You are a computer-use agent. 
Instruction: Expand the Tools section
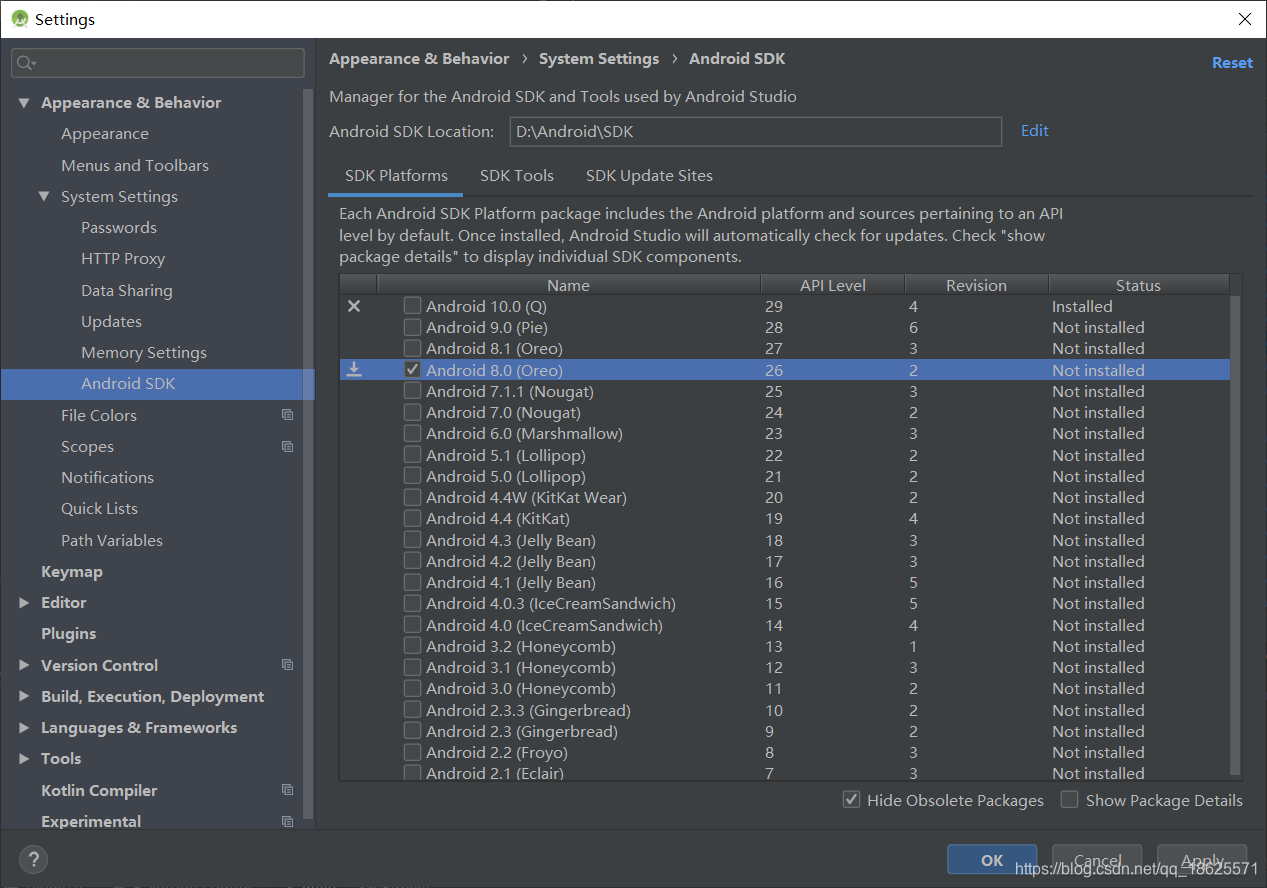pyautogui.click(x=24, y=759)
